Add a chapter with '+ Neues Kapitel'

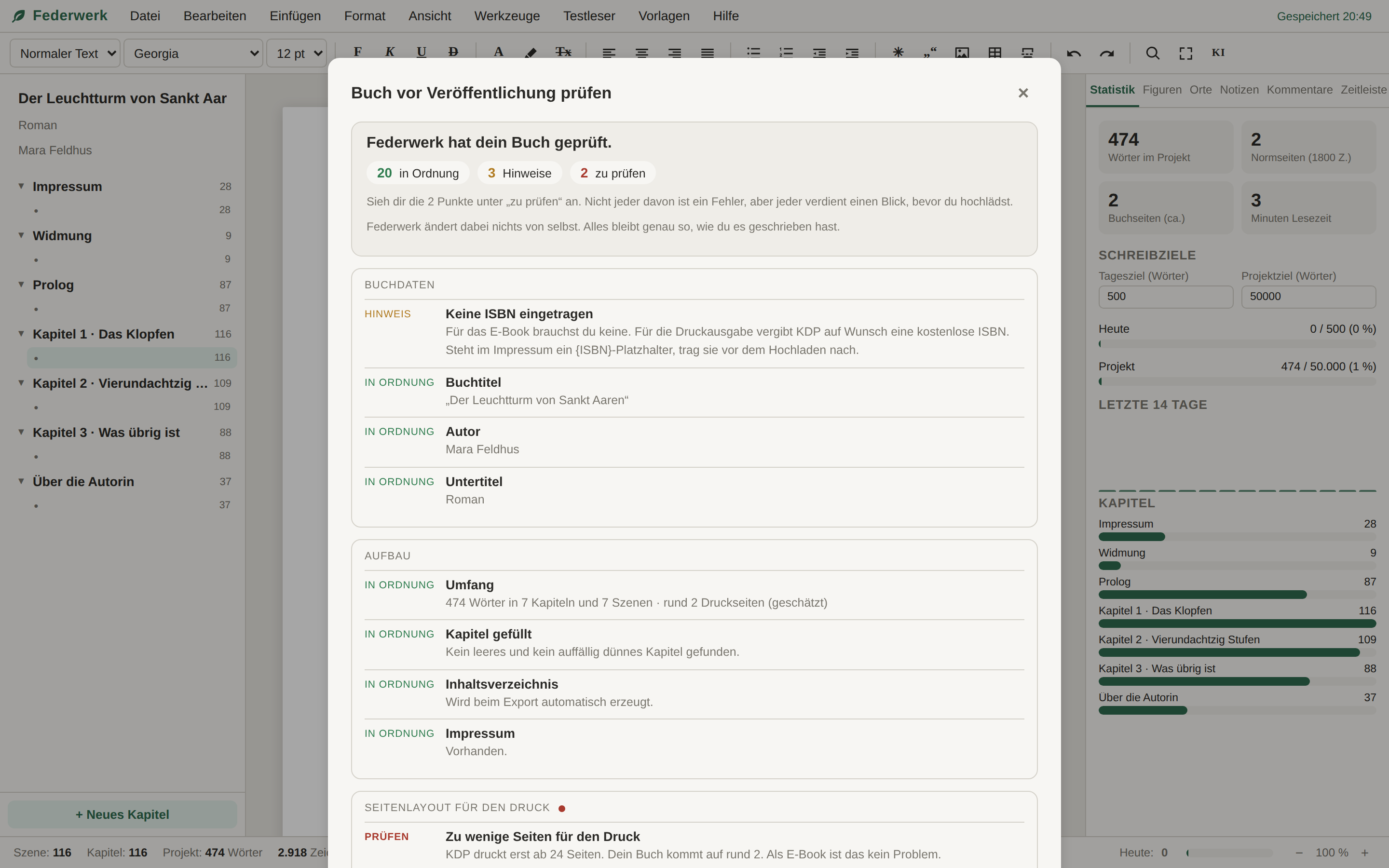(122, 814)
